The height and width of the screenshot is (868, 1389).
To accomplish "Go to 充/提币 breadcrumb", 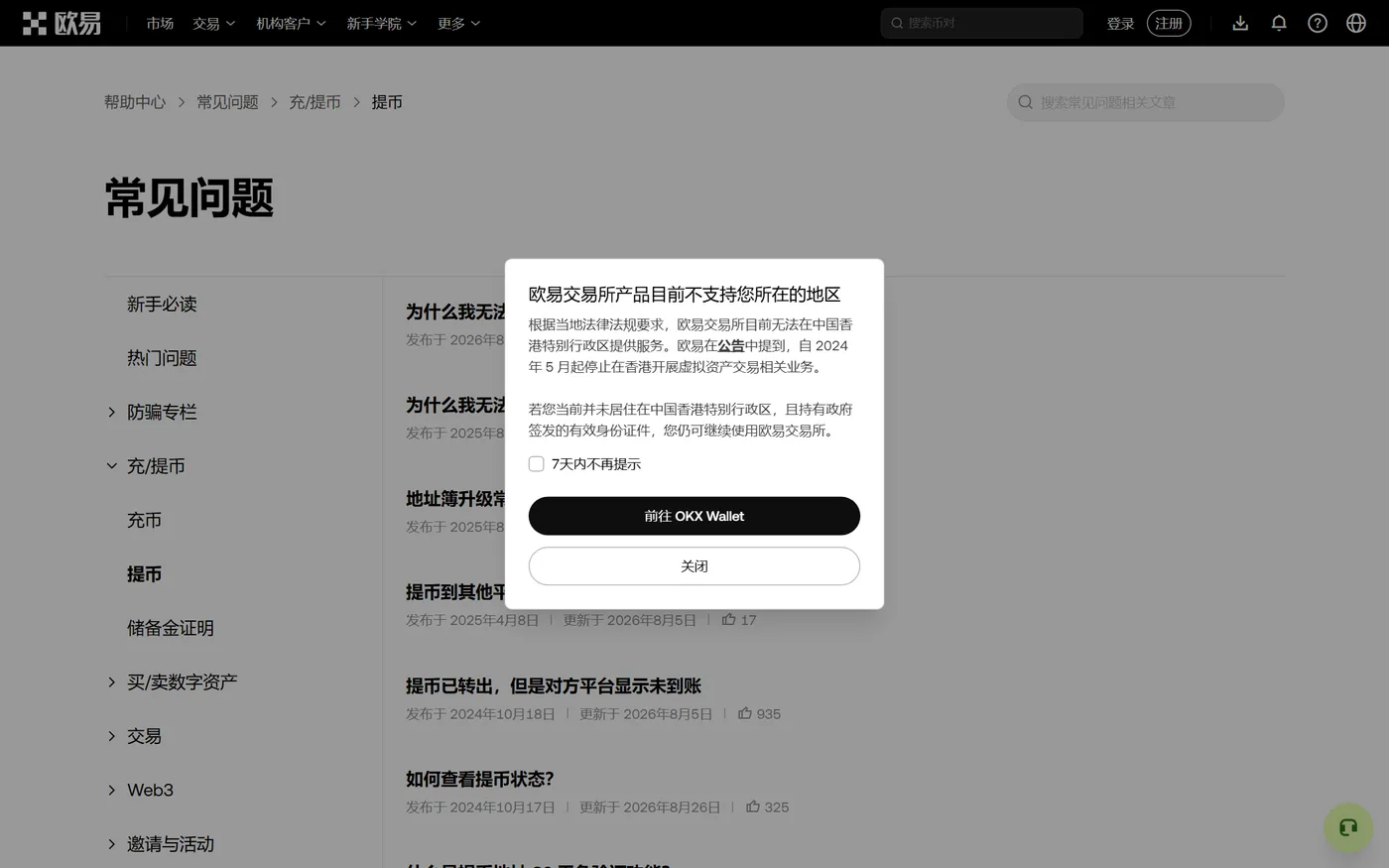I will (x=315, y=102).
